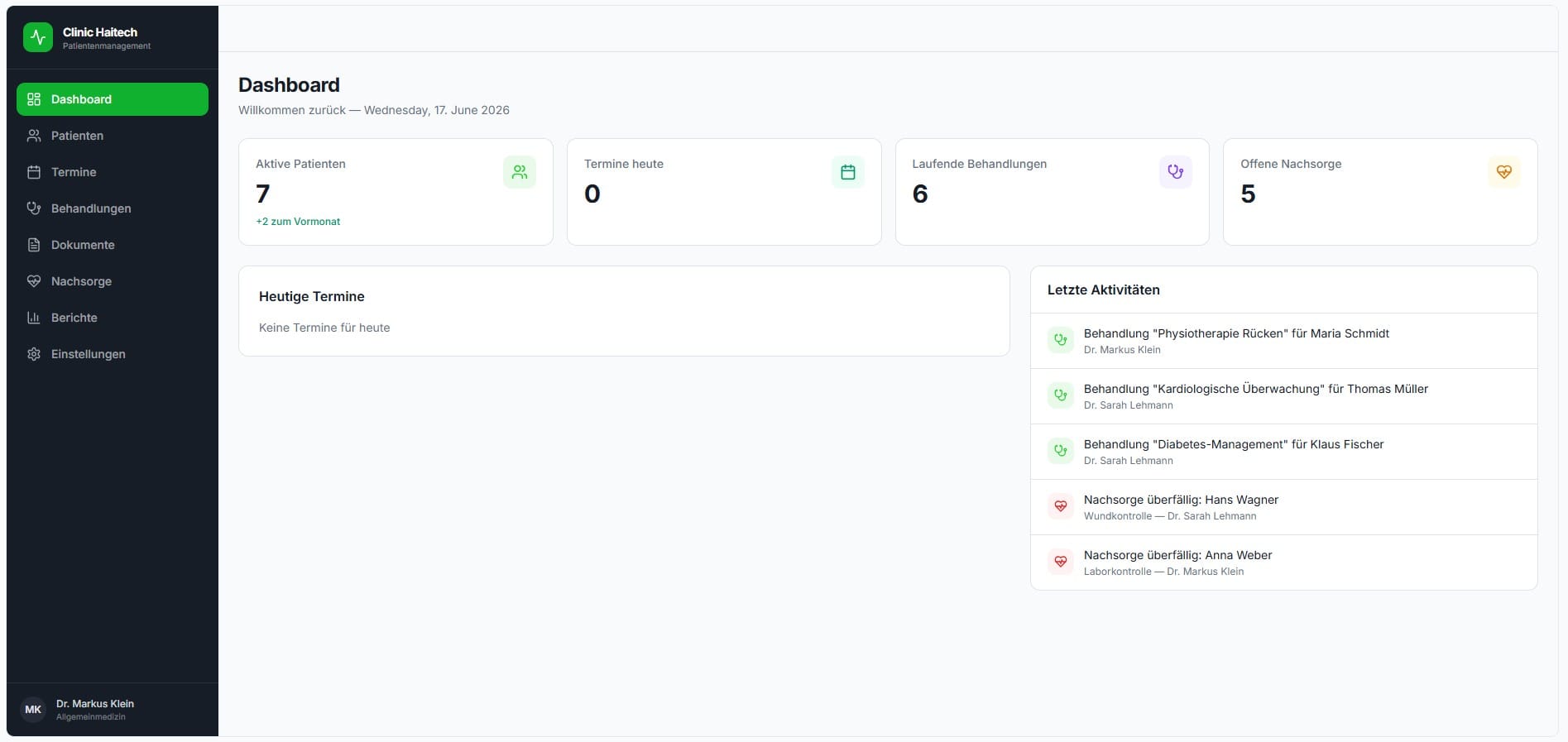The image size is (1568, 742).
Task: Click the Laufende Behandlungen count 6
Action: tap(920, 194)
